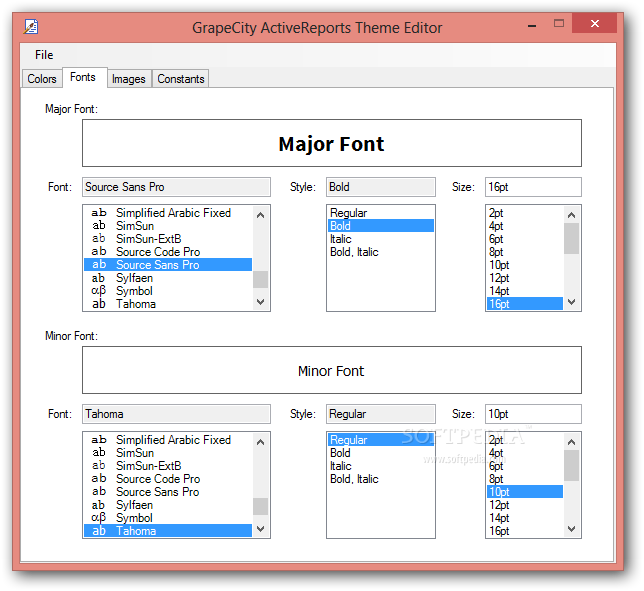
Task: Click the Minor Font size scrollbar thumb
Action: click(x=571, y=465)
